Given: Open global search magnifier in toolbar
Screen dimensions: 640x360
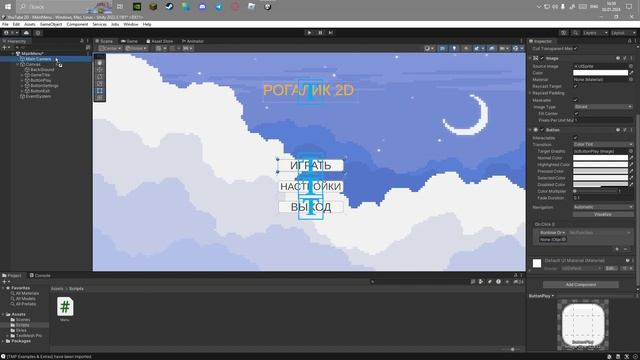Looking at the screenshot, I should 576,33.
